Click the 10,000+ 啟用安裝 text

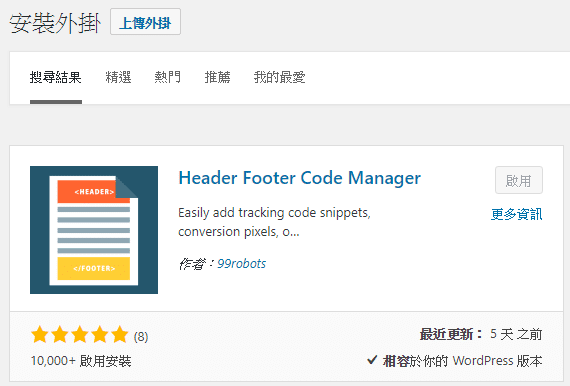(81, 361)
